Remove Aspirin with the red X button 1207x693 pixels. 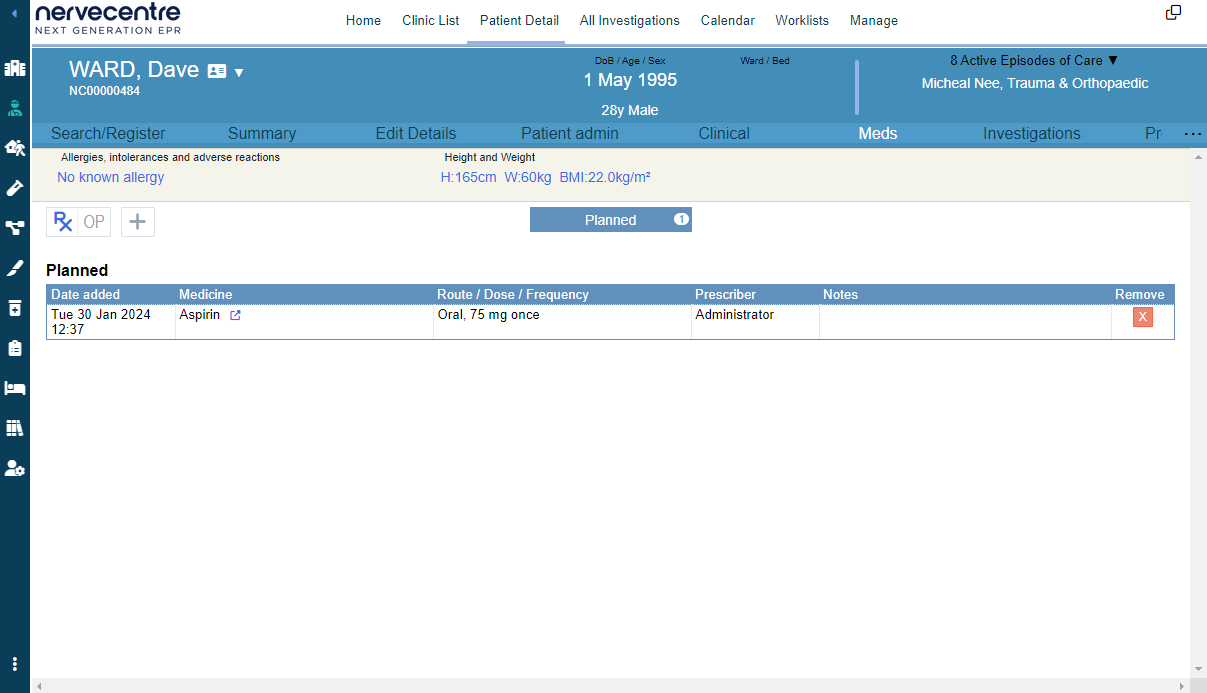(x=1142, y=317)
